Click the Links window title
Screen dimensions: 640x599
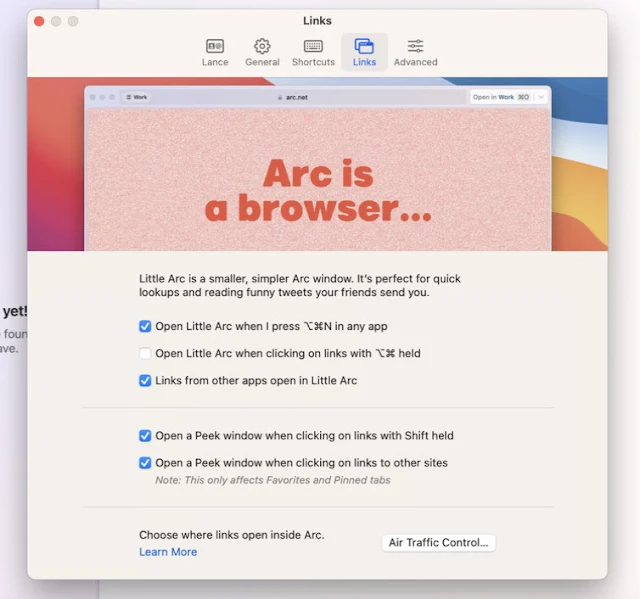point(317,21)
